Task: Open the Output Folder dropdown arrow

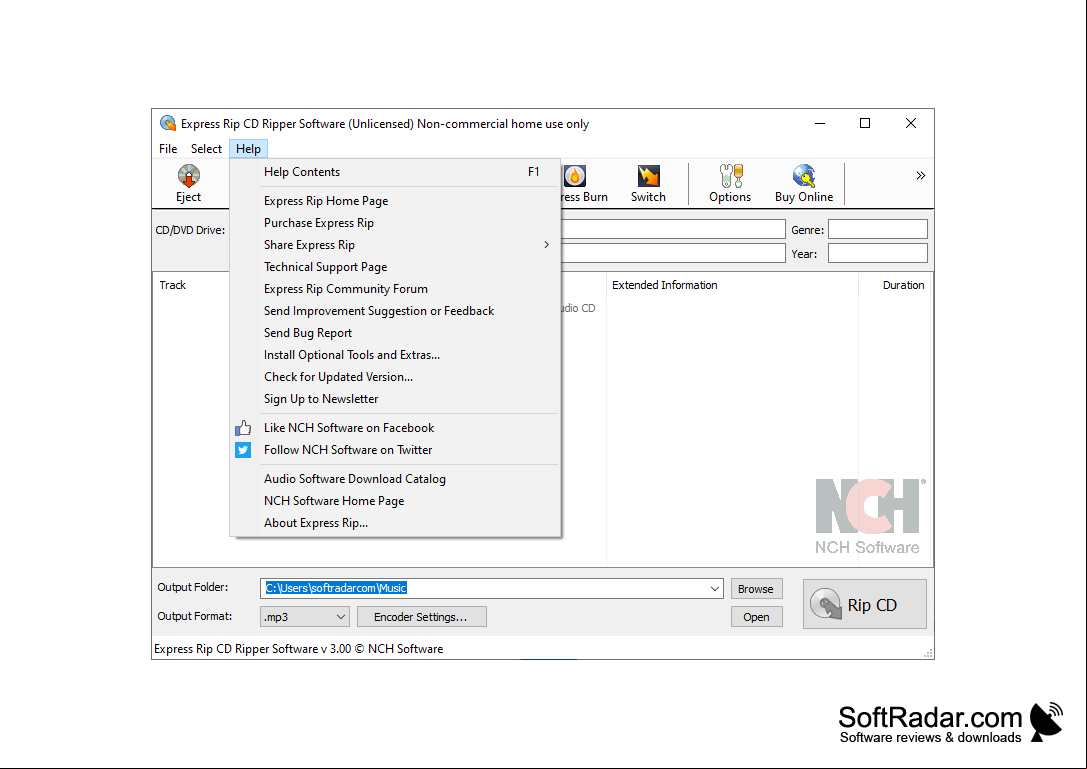Action: (x=715, y=589)
